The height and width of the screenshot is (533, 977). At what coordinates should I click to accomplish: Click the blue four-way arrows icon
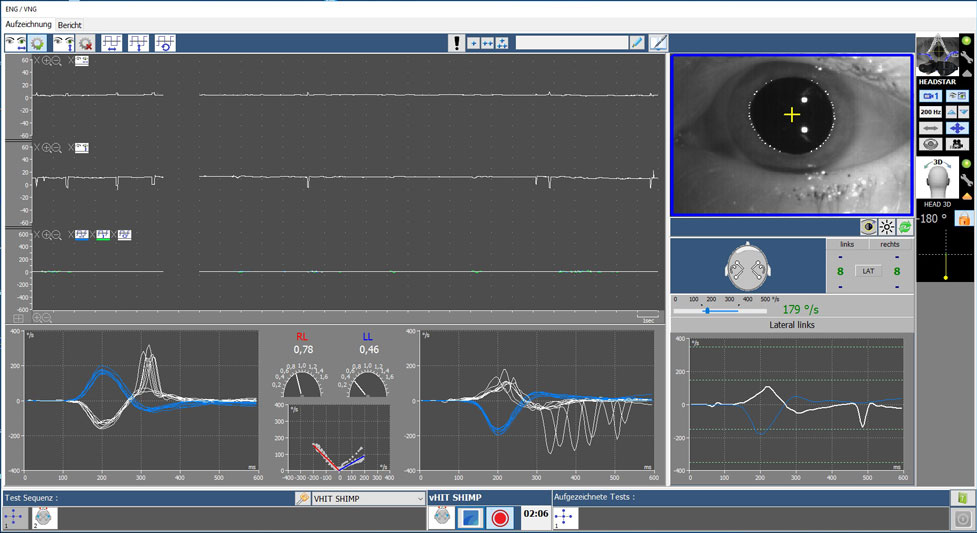[957, 129]
